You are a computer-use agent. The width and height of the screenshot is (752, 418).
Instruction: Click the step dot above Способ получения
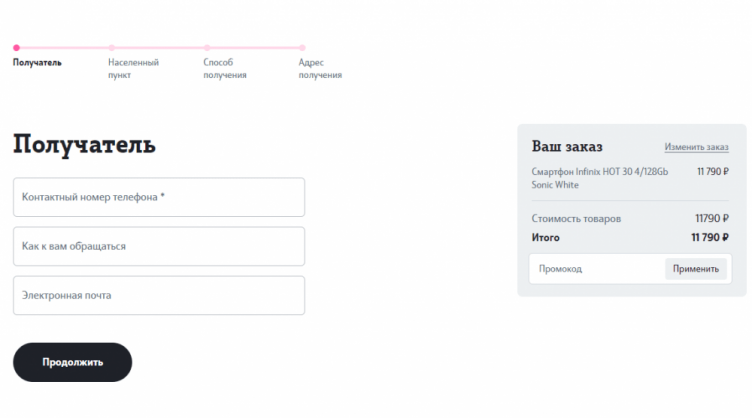tap(207, 47)
